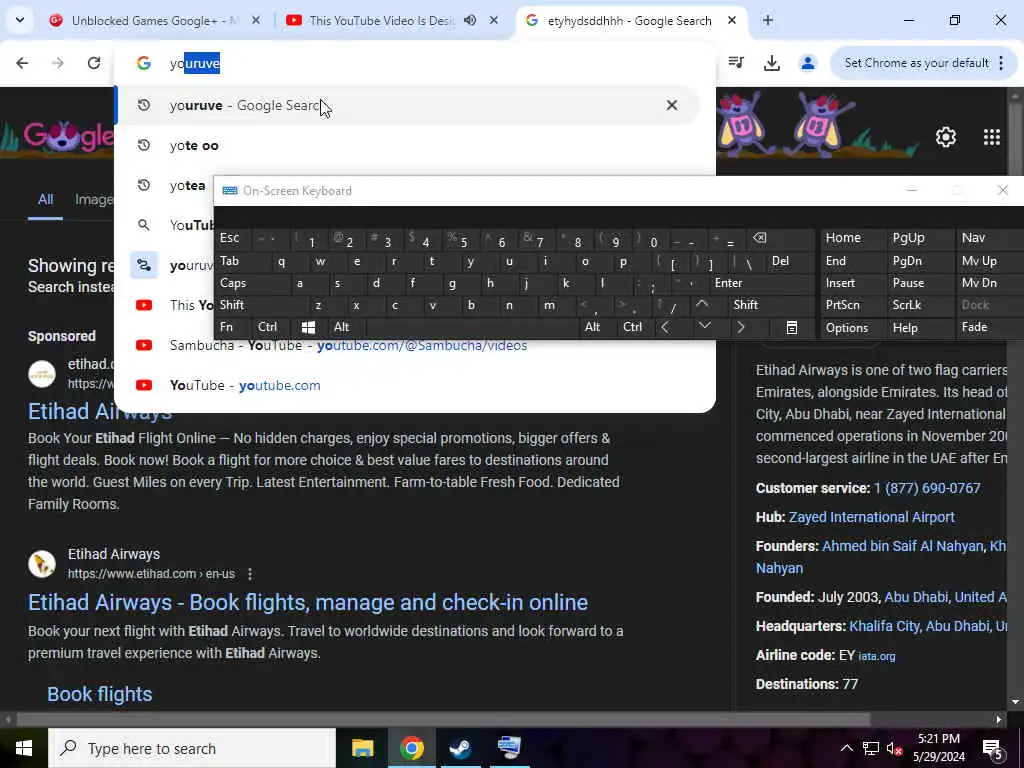Open the YouTube - youtube.com suggestion
This screenshot has width=1024, height=768.
click(245, 385)
